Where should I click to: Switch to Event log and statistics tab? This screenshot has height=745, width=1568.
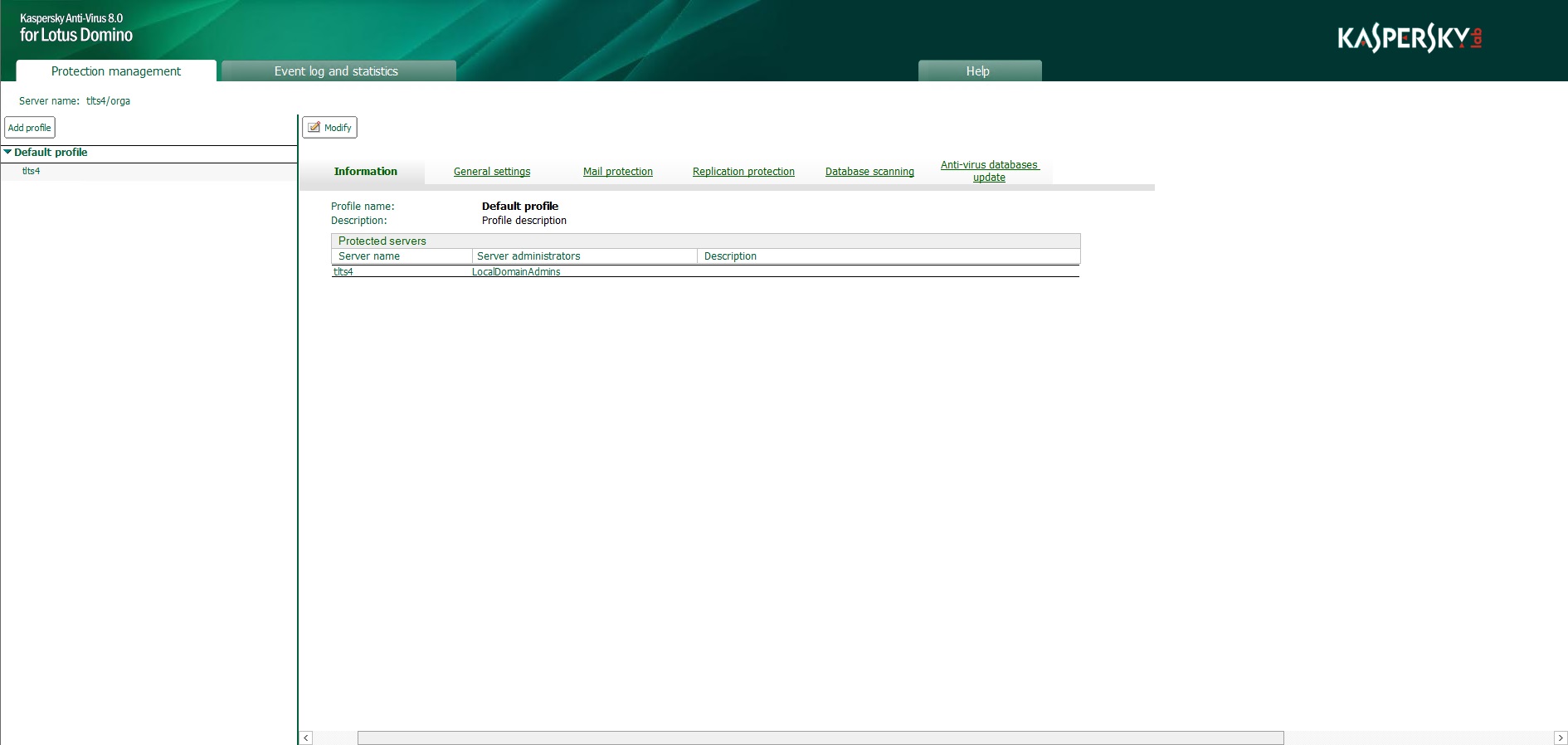pyautogui.click(x=338, y=71)
